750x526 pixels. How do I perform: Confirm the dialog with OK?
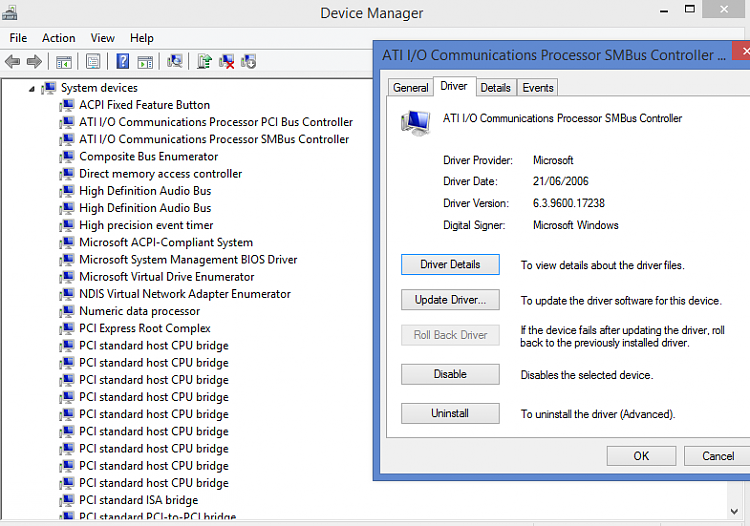tap(641, 456)
